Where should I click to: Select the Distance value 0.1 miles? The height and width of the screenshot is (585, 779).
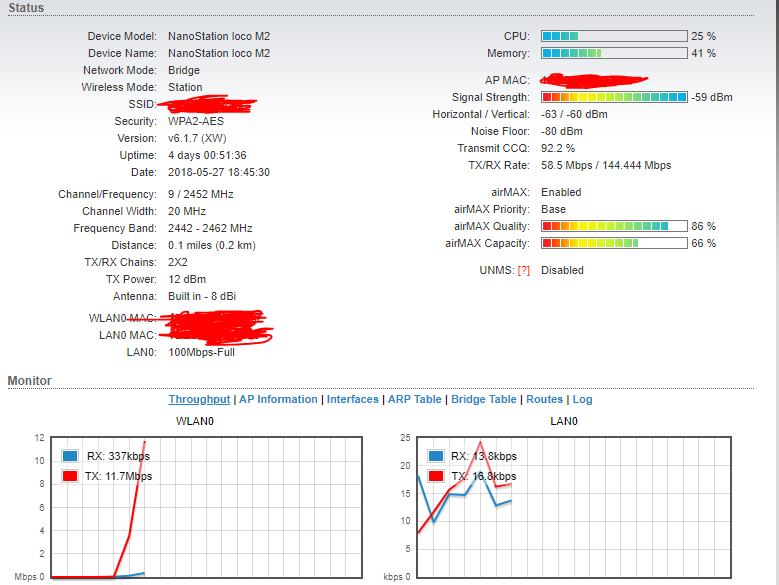coord(190,245)
